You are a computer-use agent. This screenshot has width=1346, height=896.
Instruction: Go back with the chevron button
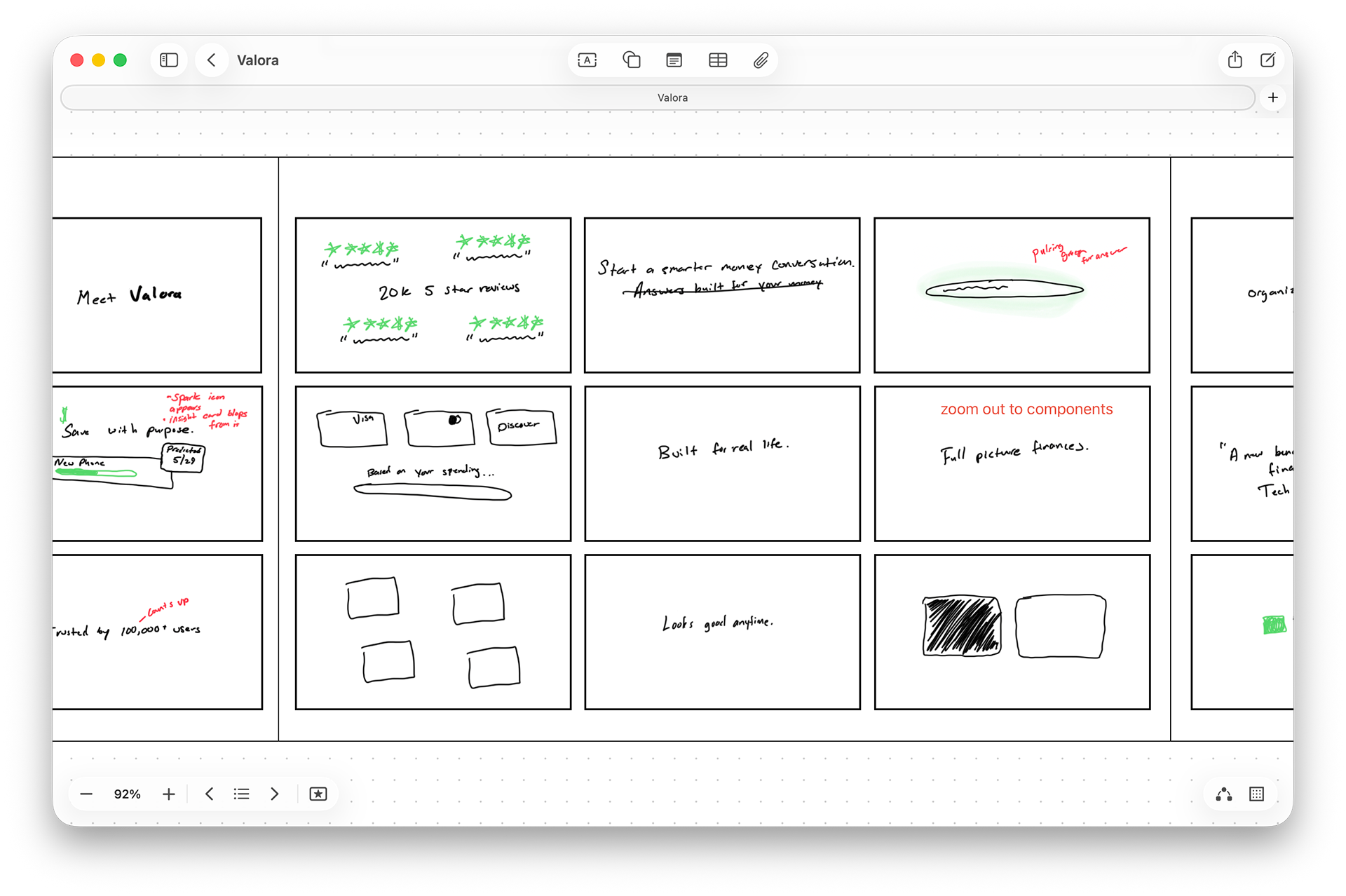tap(211, 60)
